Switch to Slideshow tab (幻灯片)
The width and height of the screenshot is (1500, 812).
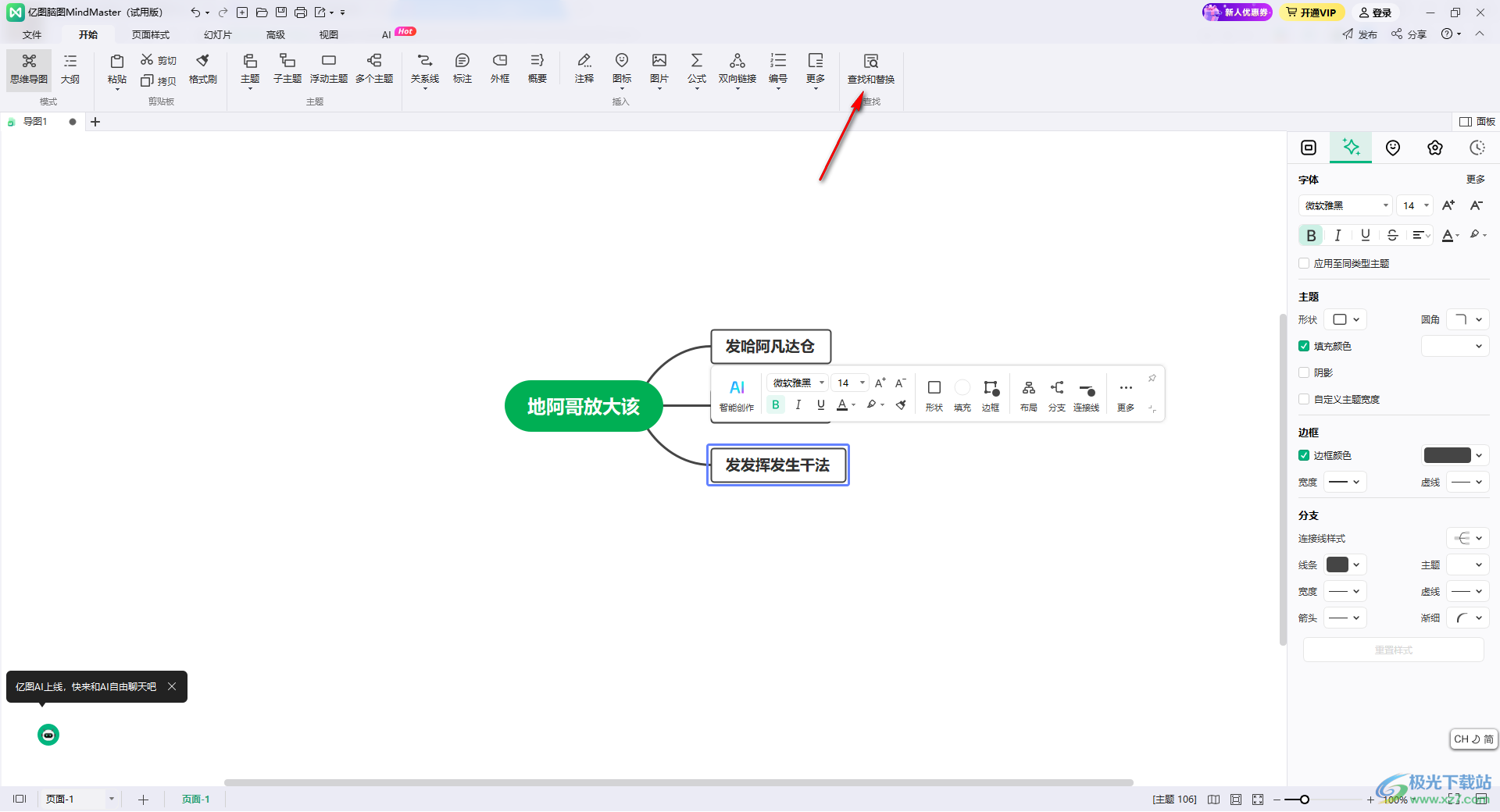click(218, 34)
